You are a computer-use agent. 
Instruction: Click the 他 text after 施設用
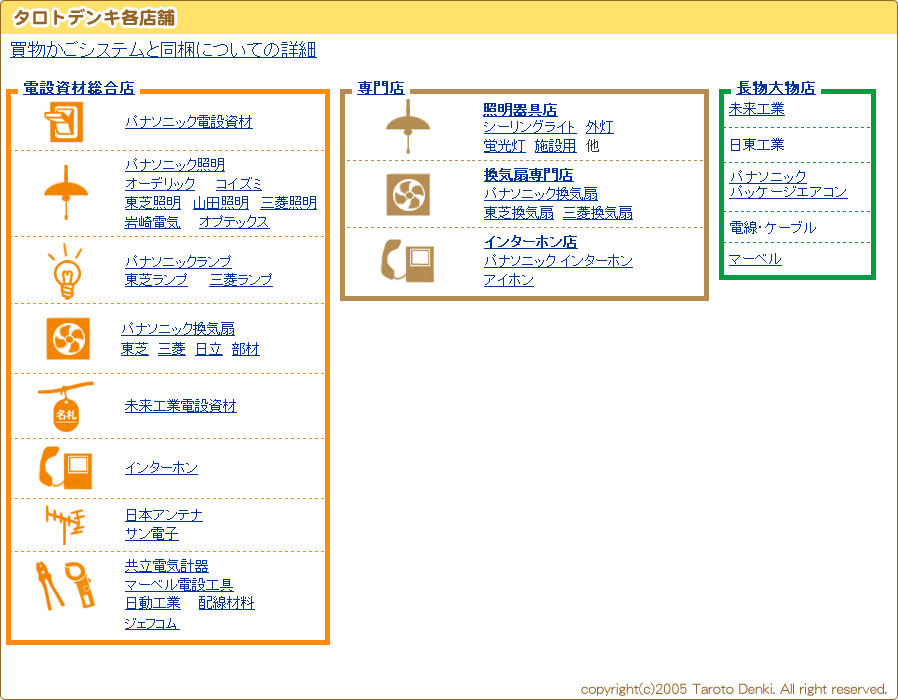593,146
